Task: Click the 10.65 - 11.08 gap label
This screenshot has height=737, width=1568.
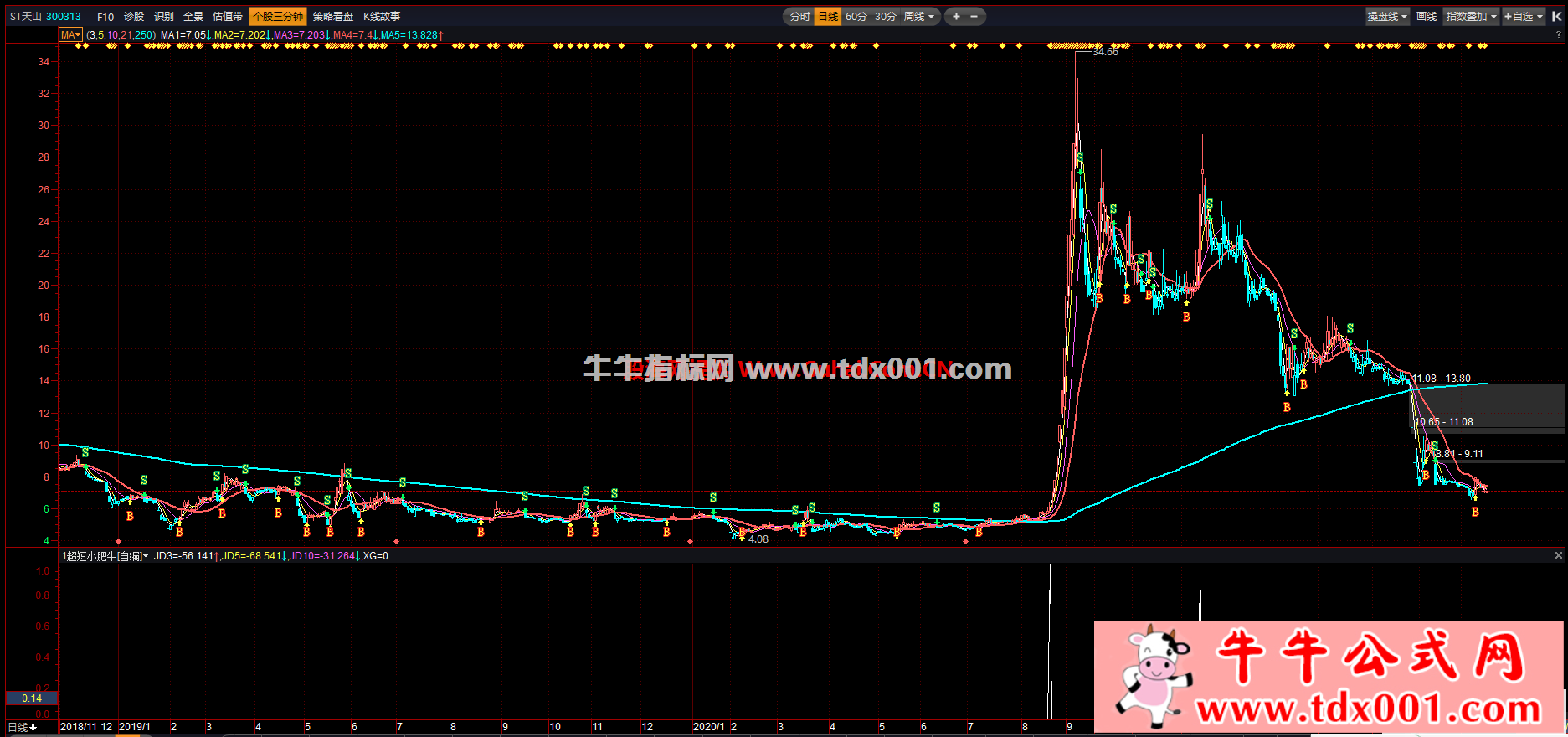Action: pyautogui.click(x=1444, y=422)
